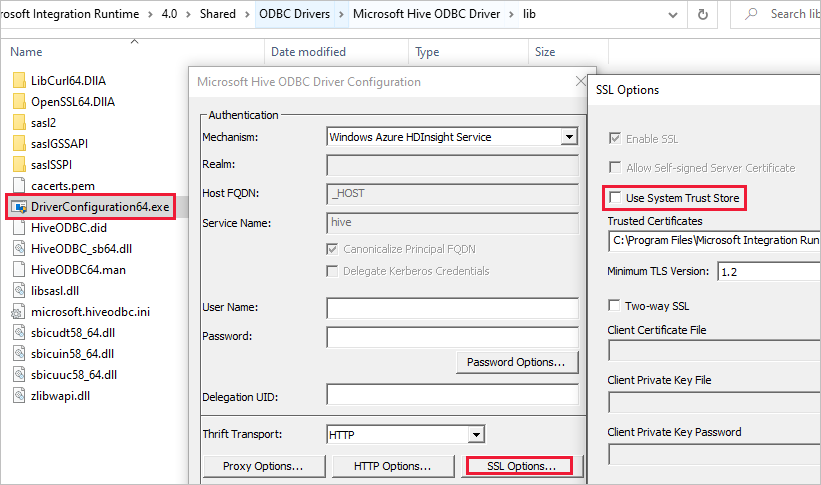Open the Mechanism dropdown
Screen dimensions: 821x485
[x=569, y=137]
